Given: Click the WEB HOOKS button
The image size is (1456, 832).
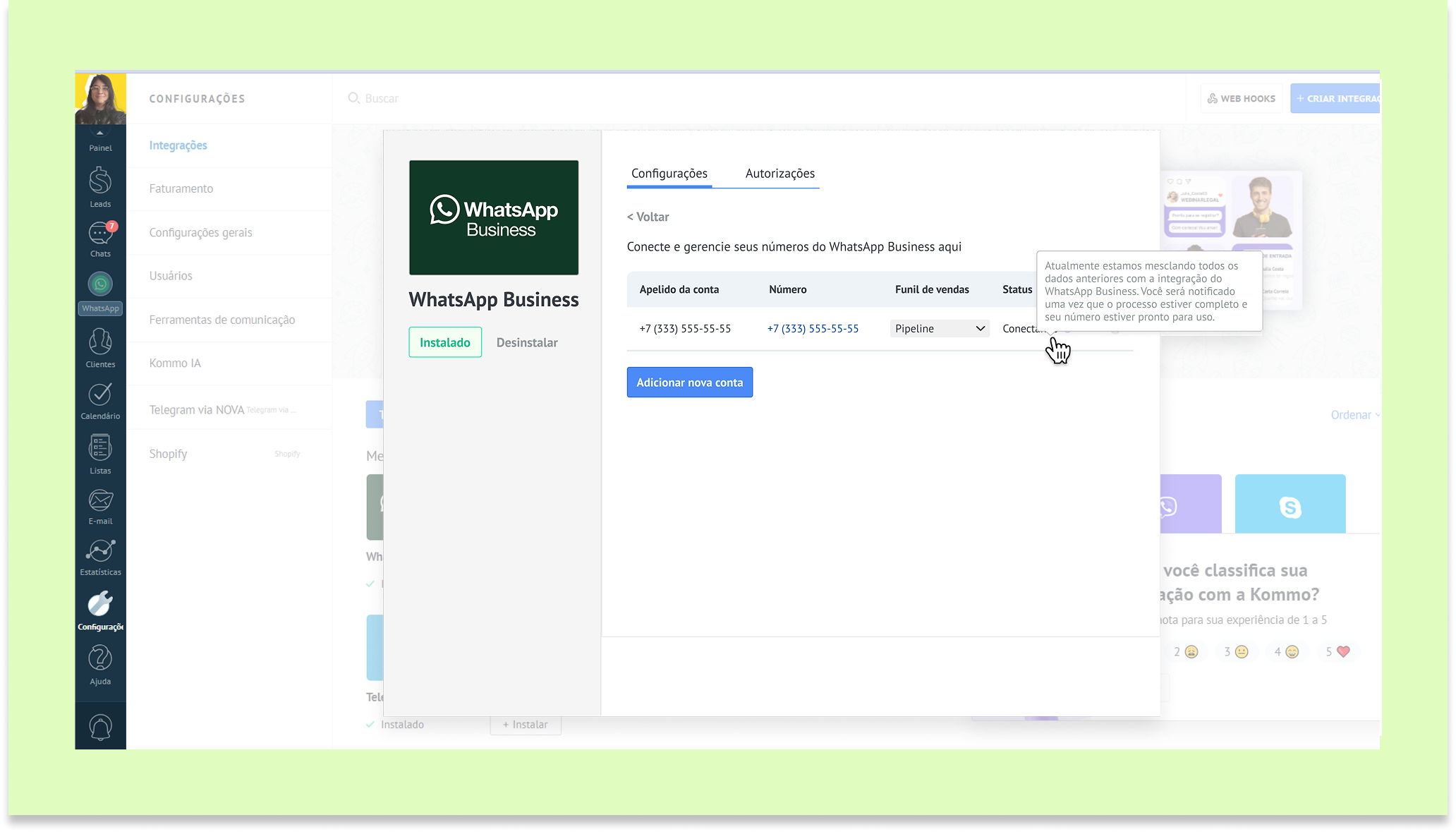Looking at the screenshot, I should pos(1242,99).
